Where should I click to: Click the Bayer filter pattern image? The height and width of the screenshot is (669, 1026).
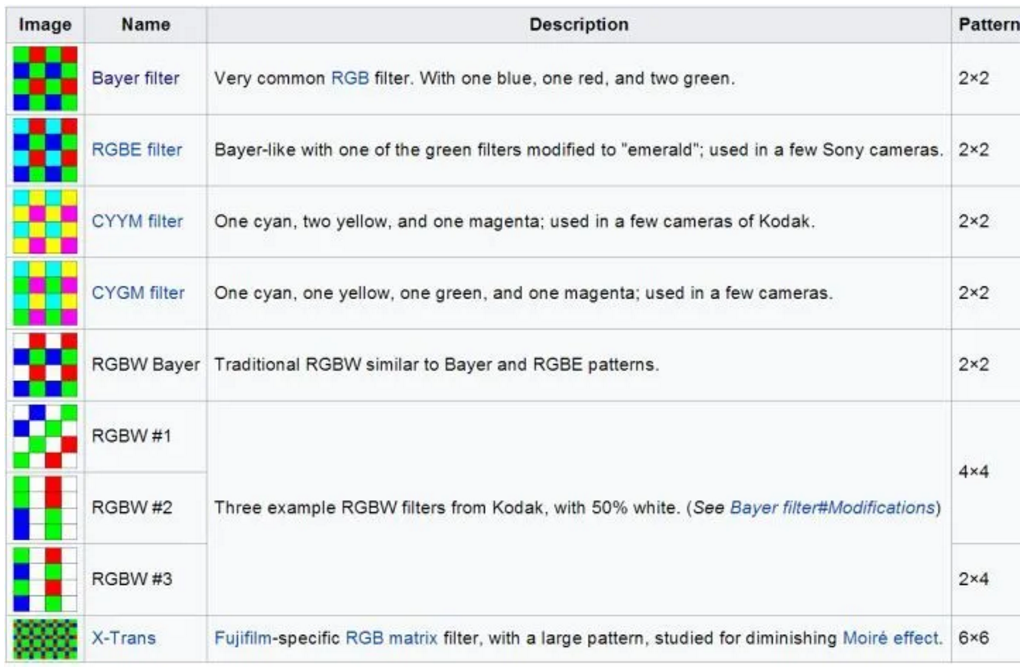pos(44,78)
